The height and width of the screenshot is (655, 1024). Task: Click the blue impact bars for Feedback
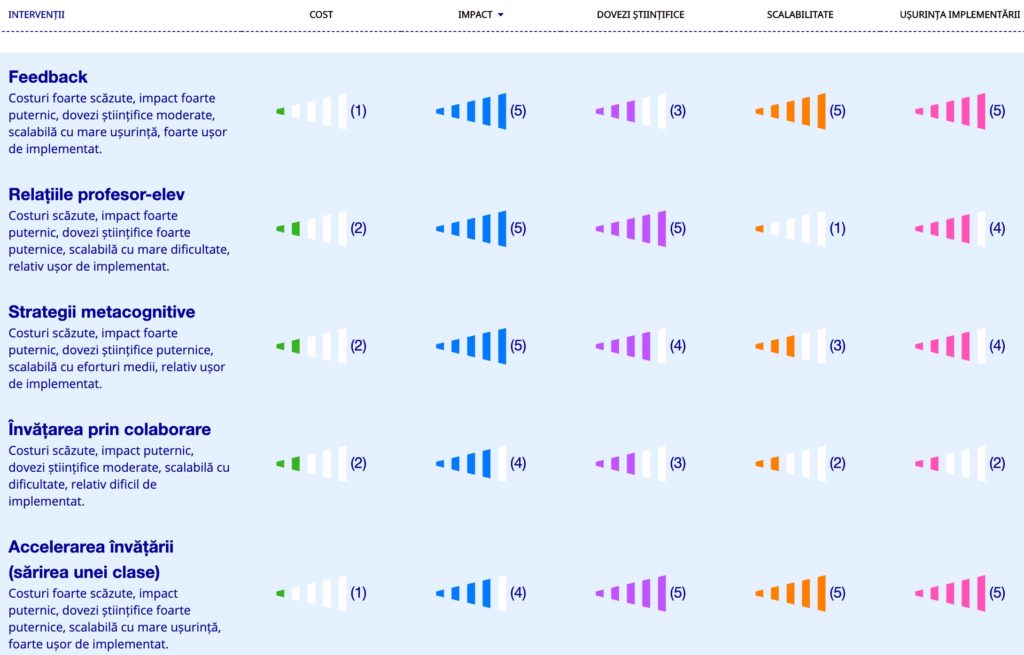tap(471, 111)
